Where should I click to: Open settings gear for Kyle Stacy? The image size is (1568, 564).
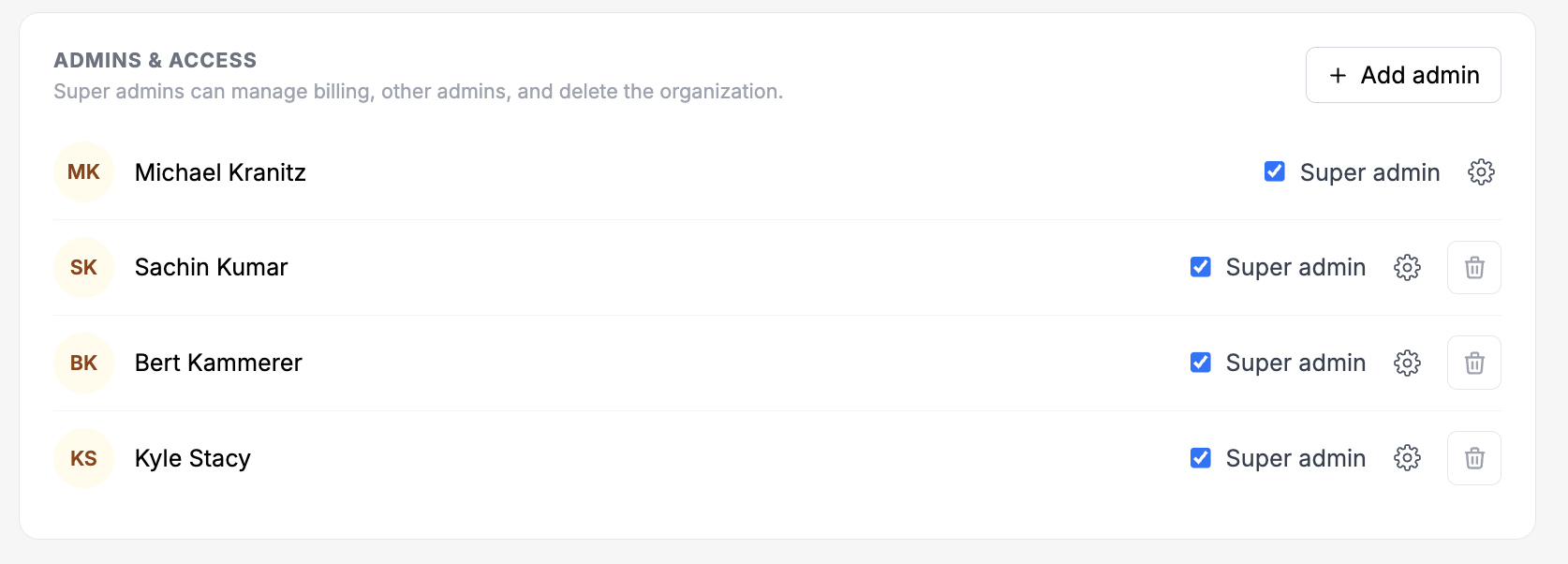1407,458
